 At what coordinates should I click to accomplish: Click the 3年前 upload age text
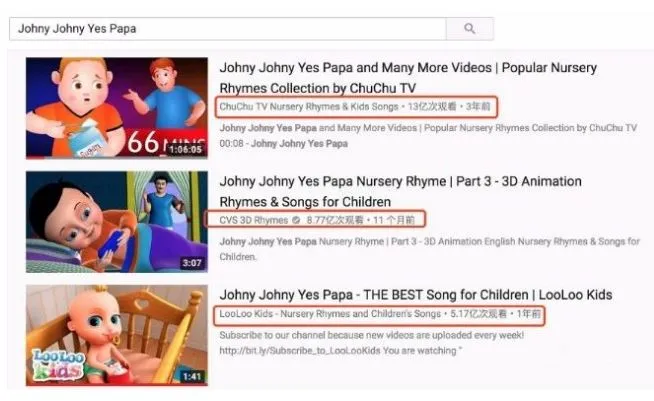(x=478, y=107)
